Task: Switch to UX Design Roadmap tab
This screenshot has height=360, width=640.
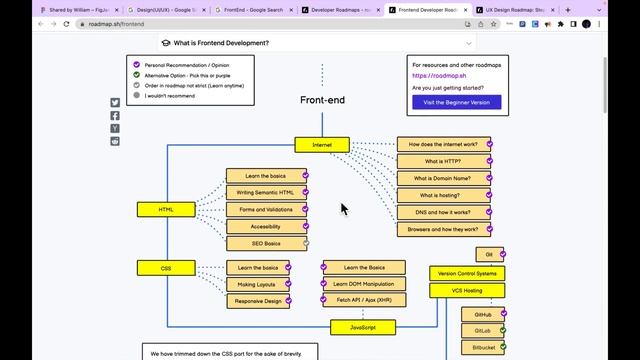Action: pos(515,10)
